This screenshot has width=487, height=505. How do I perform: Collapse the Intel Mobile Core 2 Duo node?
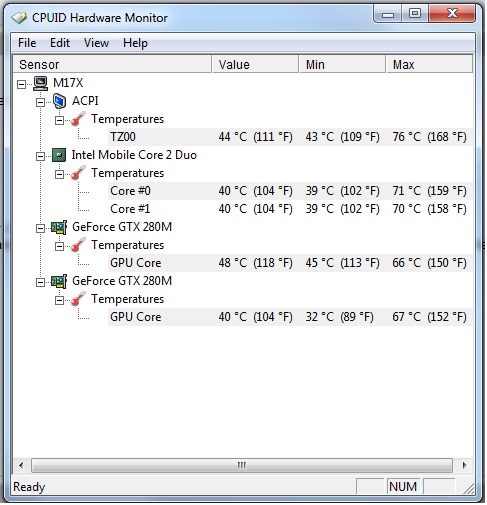[40, 156]
